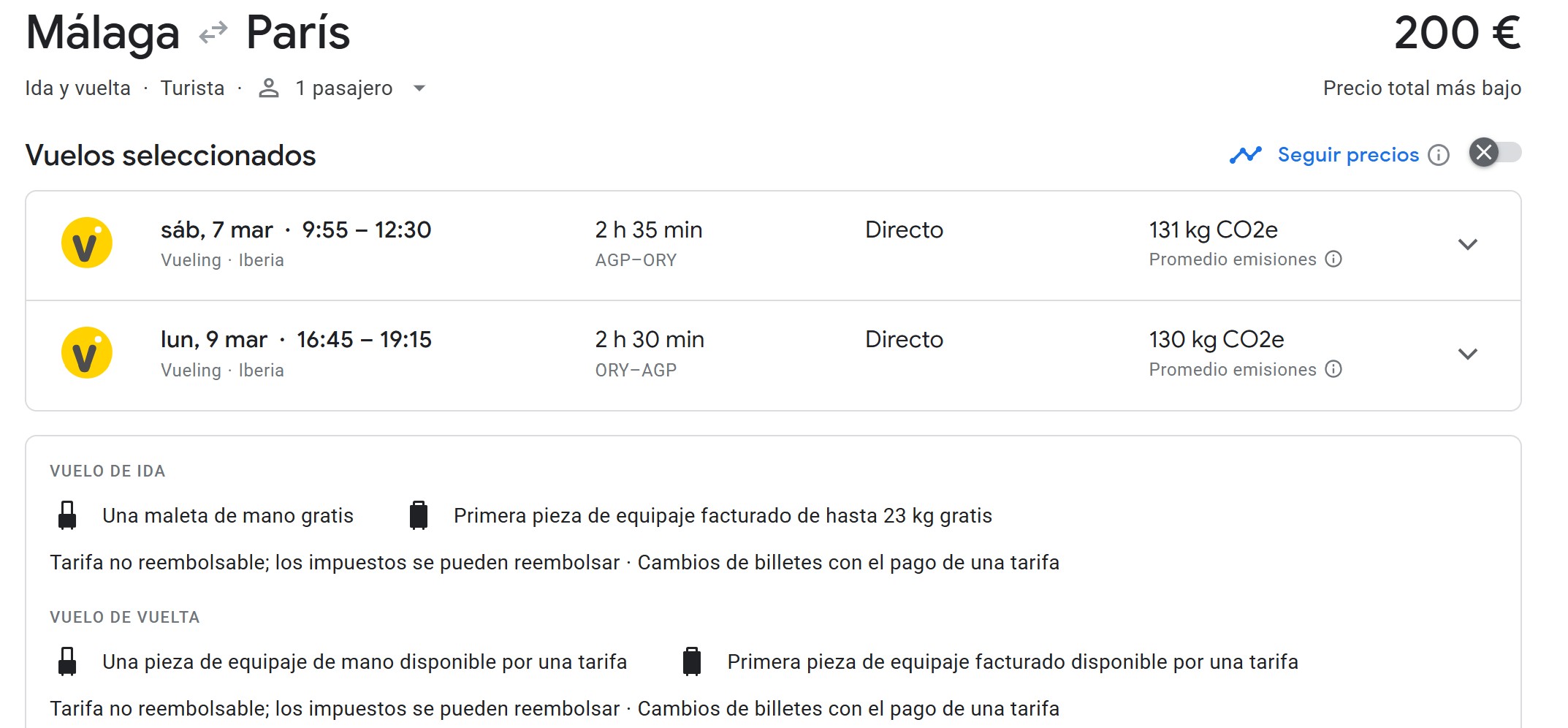Viewport: 1568px width, 728px height.
Task: Click the price tracking graph icon
Action: 1245,155
